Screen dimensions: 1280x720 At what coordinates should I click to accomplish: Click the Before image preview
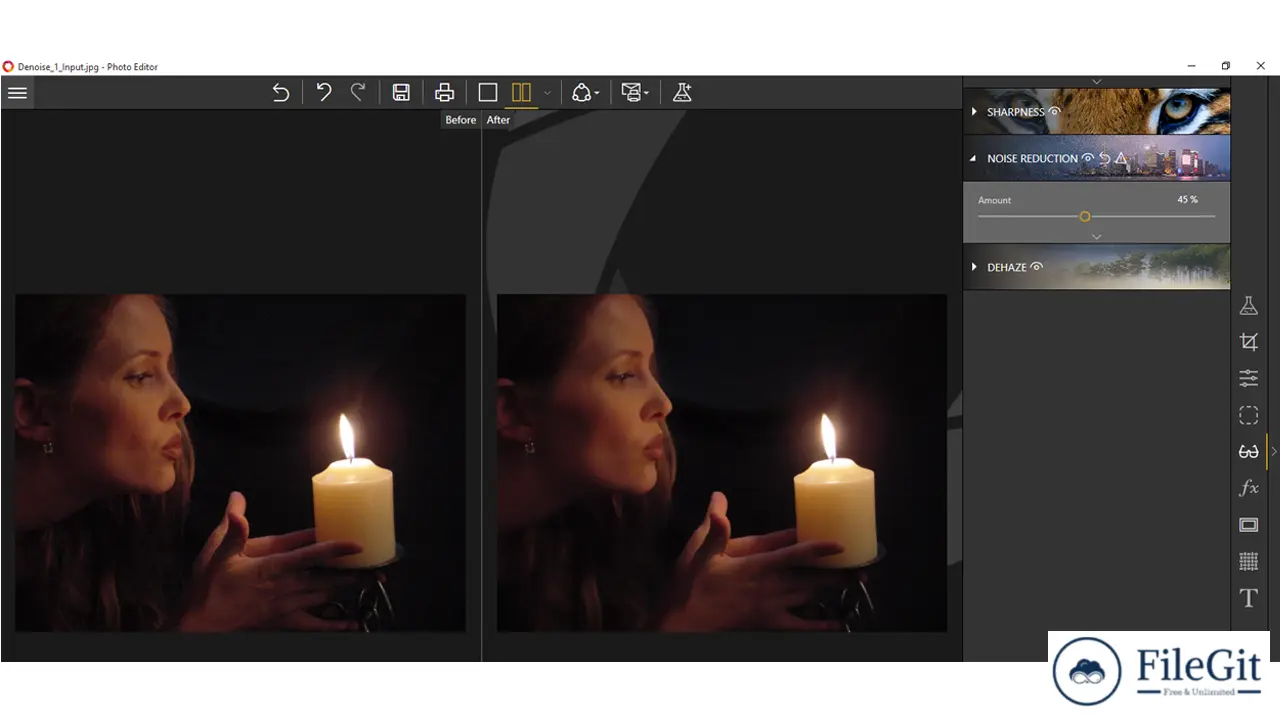(240, 462)
